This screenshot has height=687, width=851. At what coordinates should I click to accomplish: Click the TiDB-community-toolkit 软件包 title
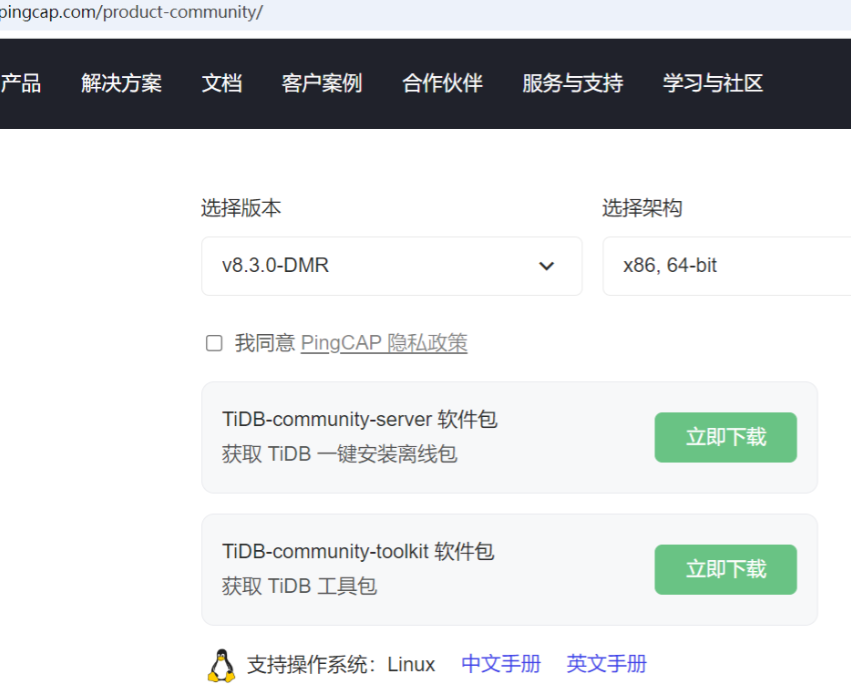[358, 552]
